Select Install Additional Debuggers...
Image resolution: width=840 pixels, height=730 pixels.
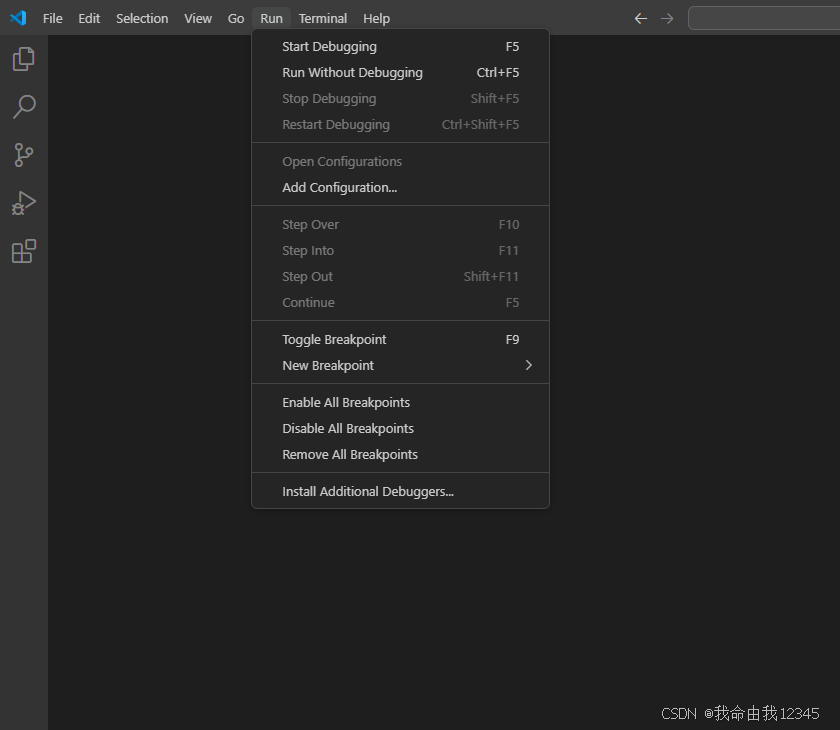click(400, 491)
